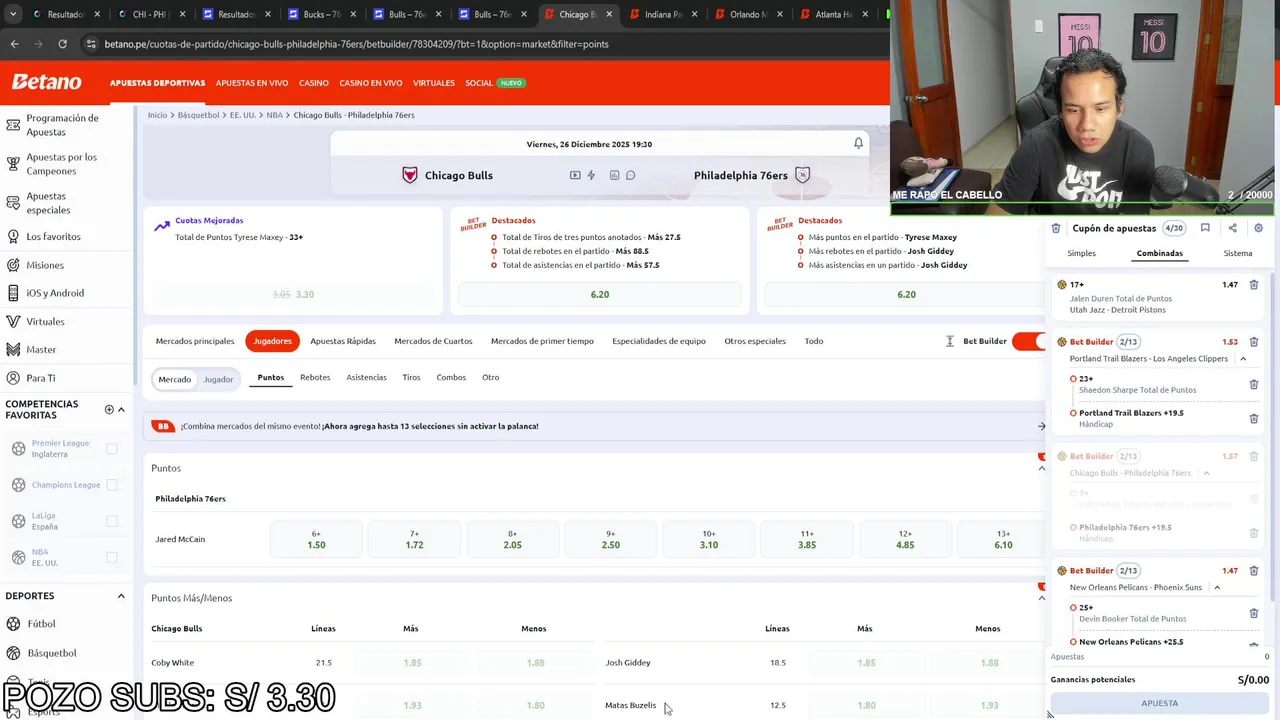Click the Betano logo
Image resolution: width=1280 pixels, height=720 pixels.
click(x=47, y=82)
